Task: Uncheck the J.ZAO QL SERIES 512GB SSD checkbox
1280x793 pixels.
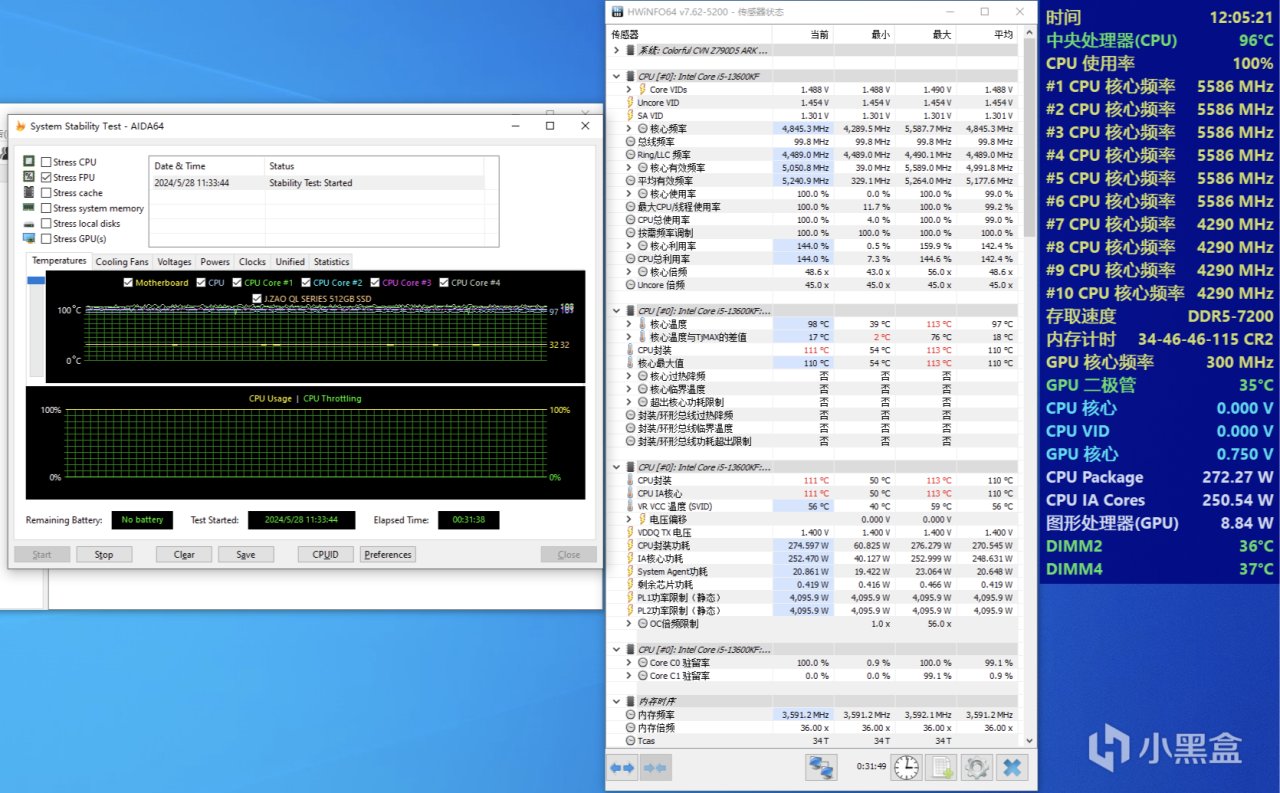Action: click(257, 298)
